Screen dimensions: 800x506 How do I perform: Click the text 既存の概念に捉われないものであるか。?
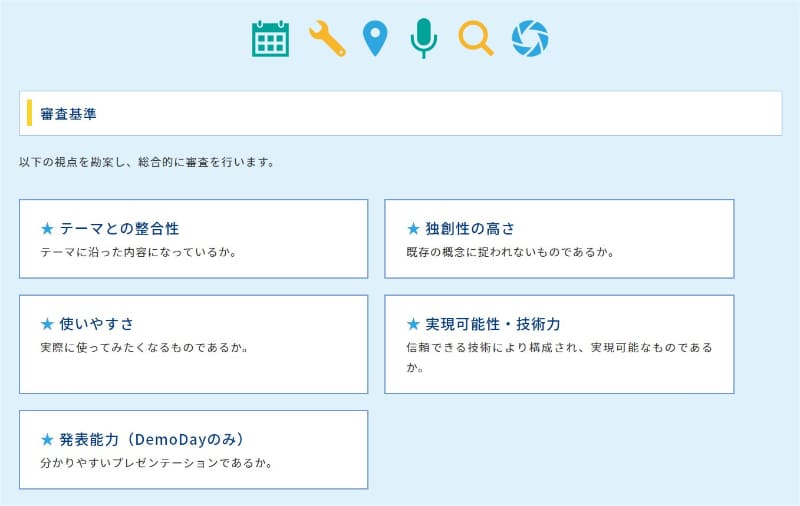point(510,252)
